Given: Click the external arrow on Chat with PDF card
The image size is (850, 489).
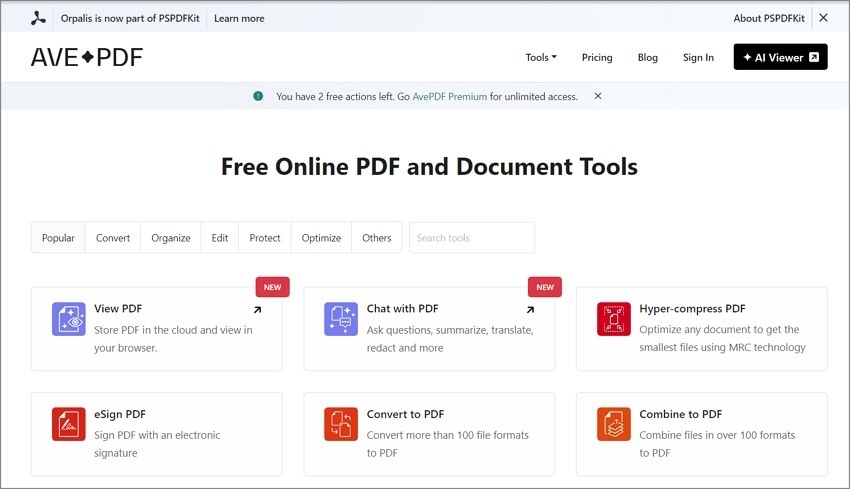Looking at the screenshot, I should click(530, 310).
